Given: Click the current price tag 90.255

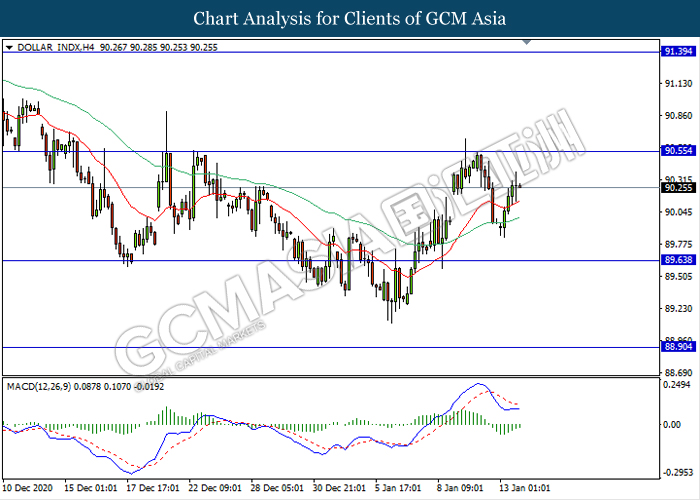Looking at the screenshot, I should point(675,187).
